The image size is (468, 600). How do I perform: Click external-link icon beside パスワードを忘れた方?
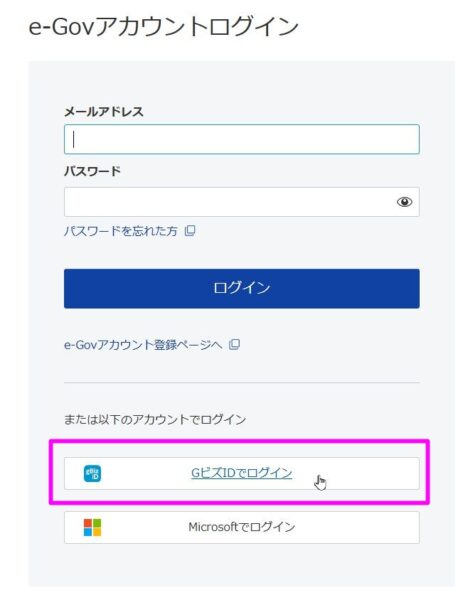tap(190, 231)
